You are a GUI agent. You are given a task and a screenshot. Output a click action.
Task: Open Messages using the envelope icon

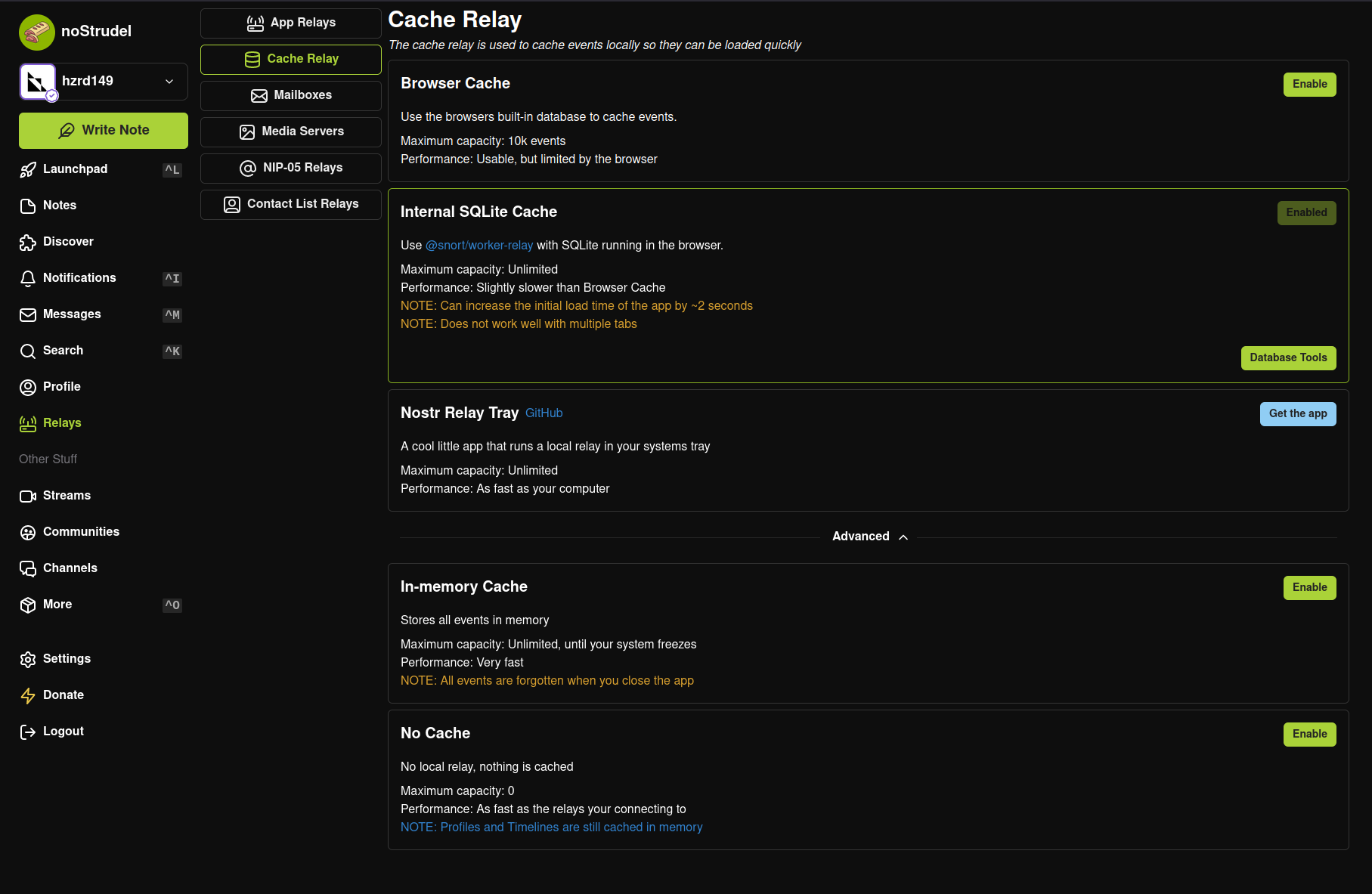coord(28,315)
